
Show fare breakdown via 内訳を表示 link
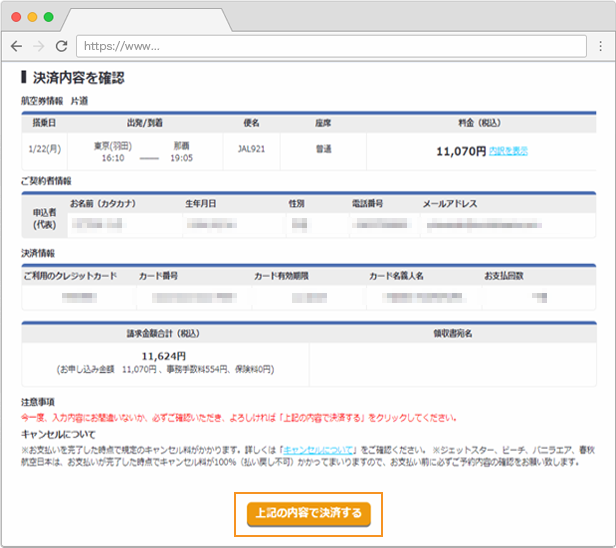click(508, 151)
